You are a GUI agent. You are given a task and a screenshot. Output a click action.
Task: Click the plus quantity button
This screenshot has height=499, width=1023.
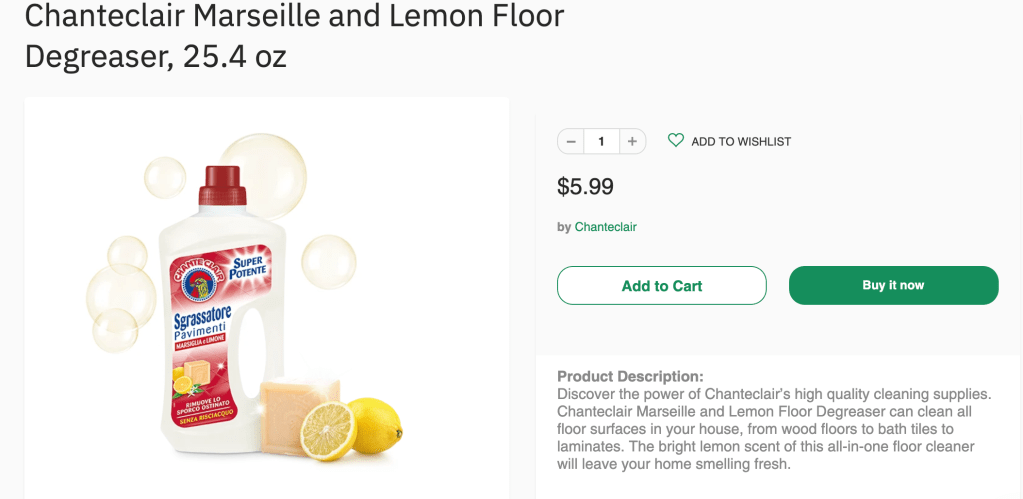(x=632, y=142)
